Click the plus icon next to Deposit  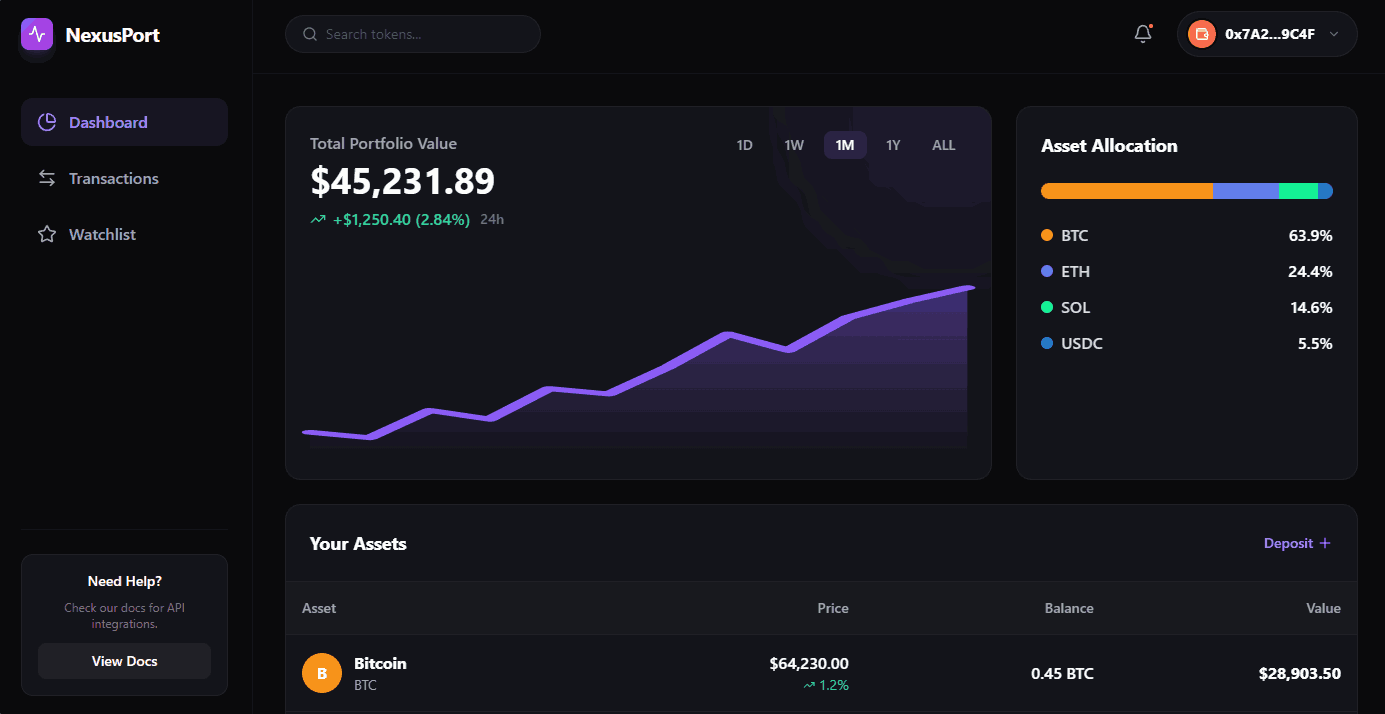pyautogui.click(x=1325, y=543)
